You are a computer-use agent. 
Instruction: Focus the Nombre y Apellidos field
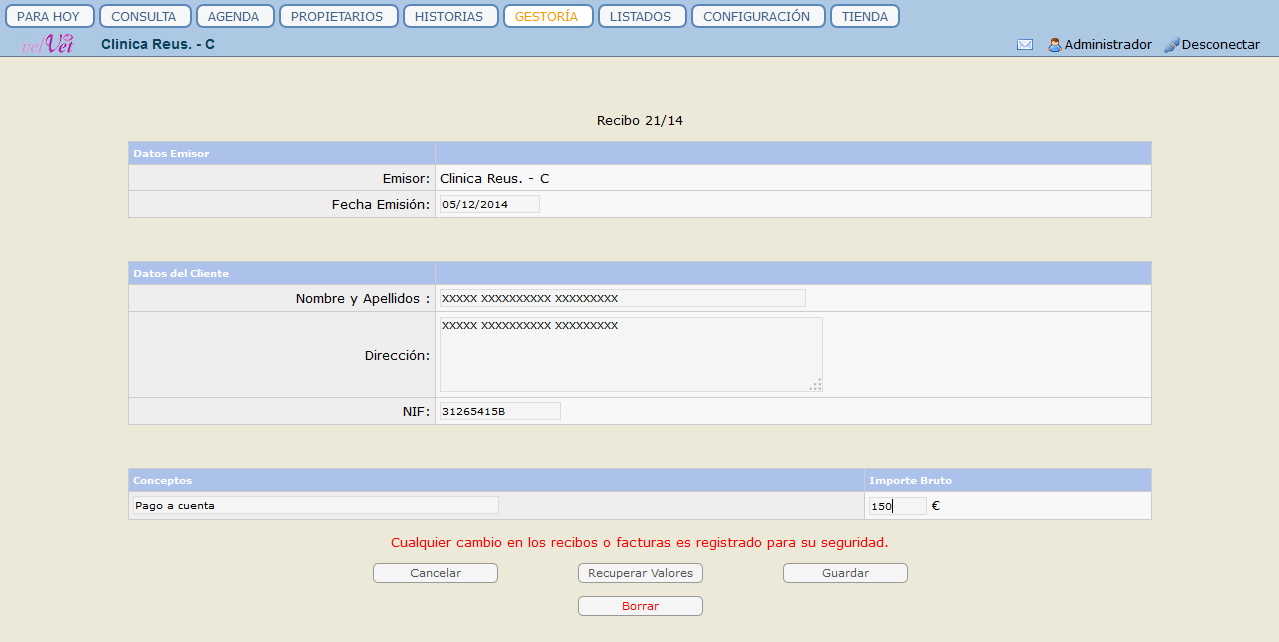coord(622,298)
